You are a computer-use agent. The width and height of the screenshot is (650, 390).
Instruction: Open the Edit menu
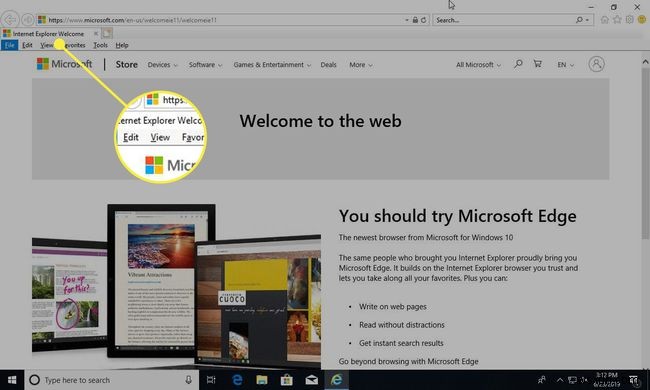(27, 45)
